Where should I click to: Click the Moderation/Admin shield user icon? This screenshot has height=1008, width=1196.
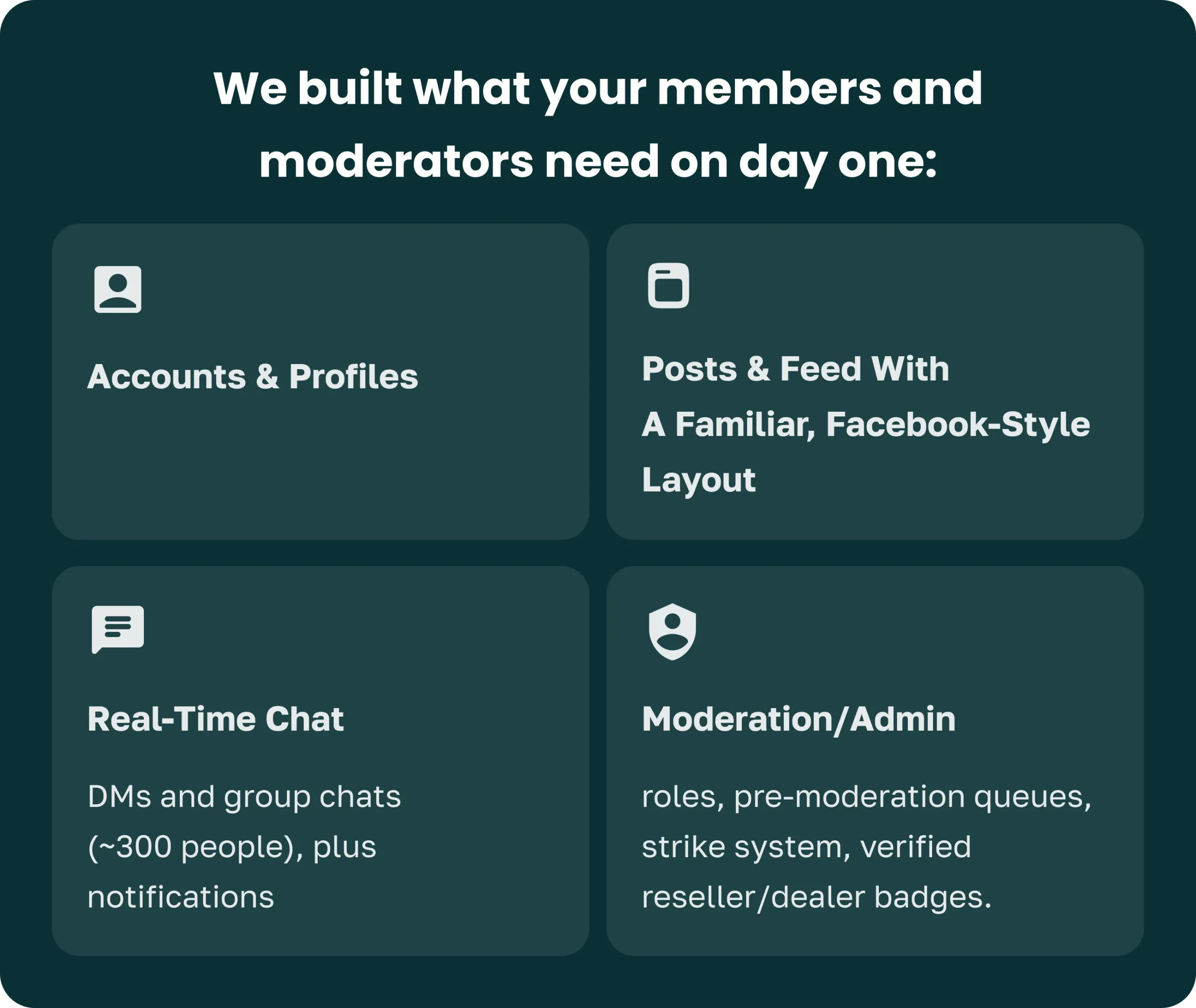point(672,632)
